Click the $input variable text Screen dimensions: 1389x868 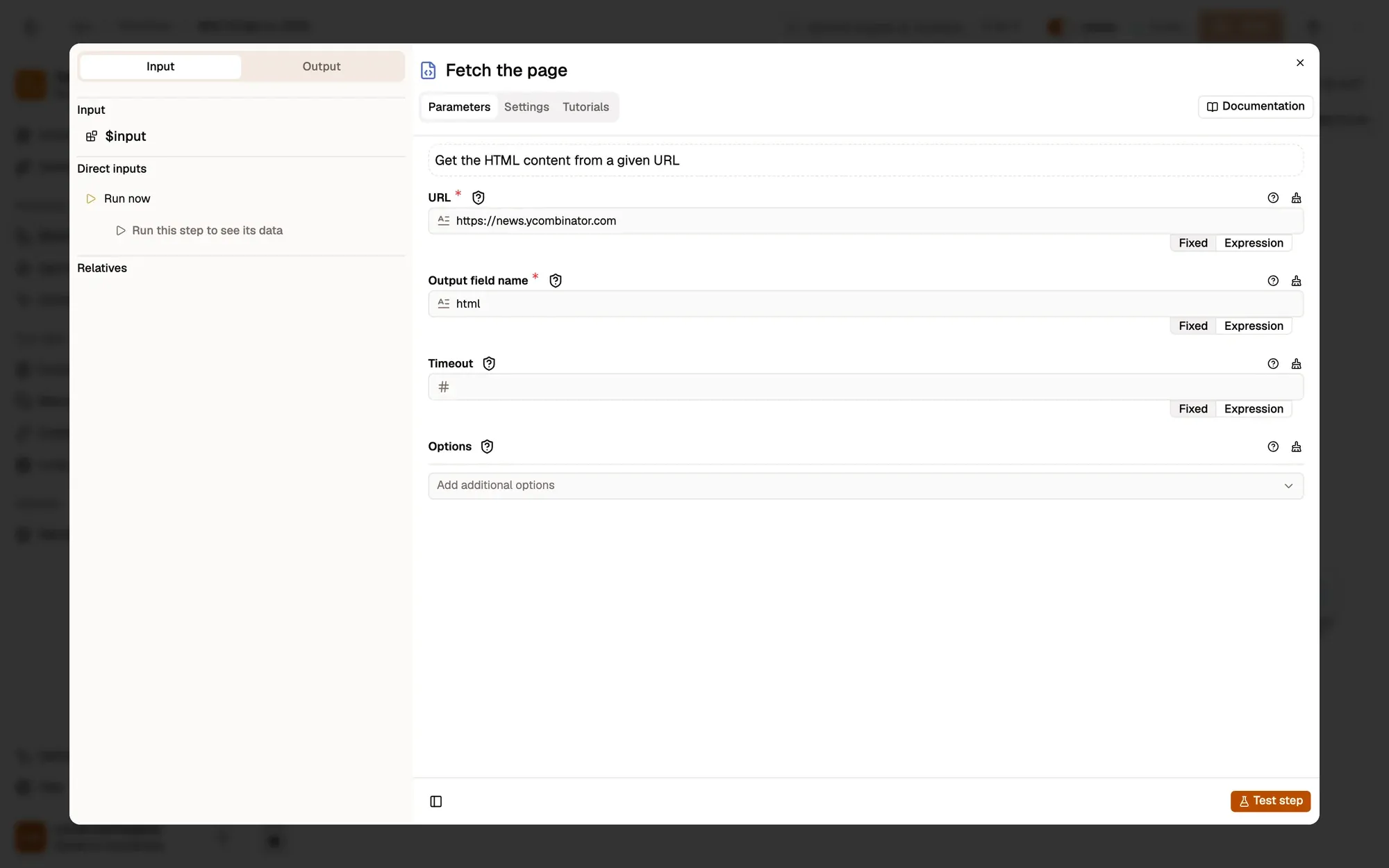[x=126, y=136]
